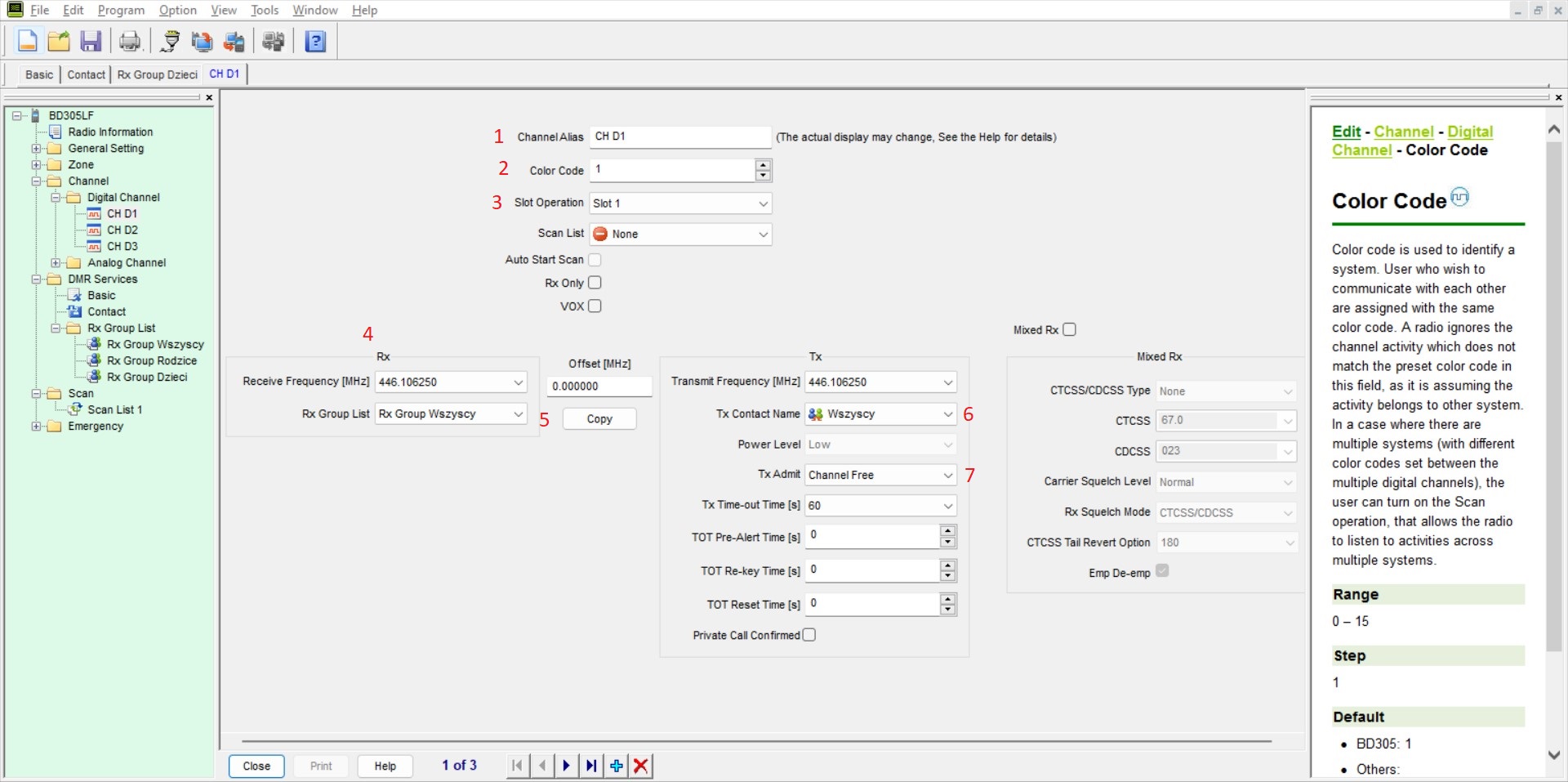
Task: Expand Analog Channel tree node
Action: click(56, 263)
